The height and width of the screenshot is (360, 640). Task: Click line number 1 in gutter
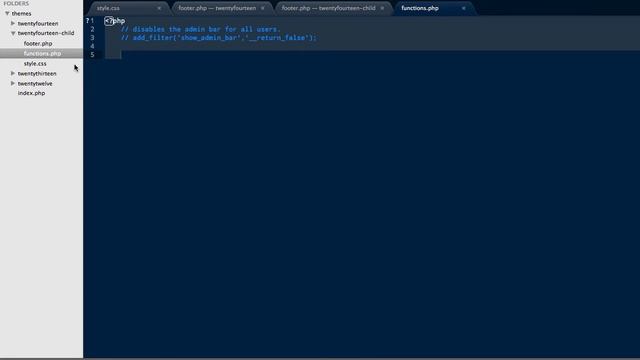pos(93,20)
